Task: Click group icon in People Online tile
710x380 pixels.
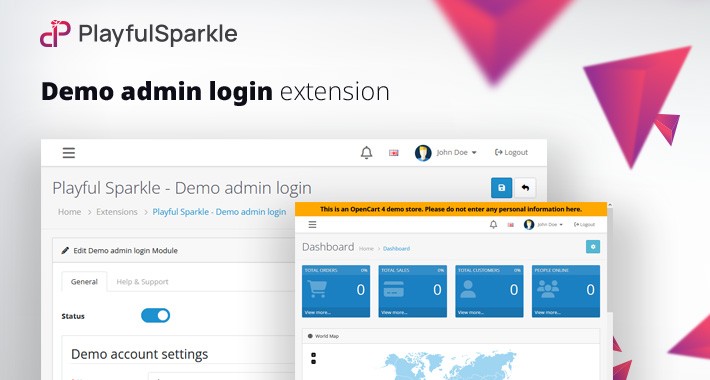Action: click(x=548, y=289)
